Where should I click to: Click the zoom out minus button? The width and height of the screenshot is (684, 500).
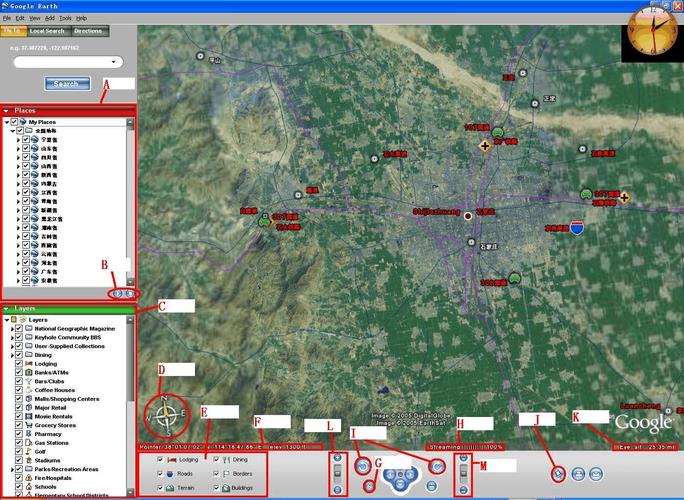[x=337, y=489]
